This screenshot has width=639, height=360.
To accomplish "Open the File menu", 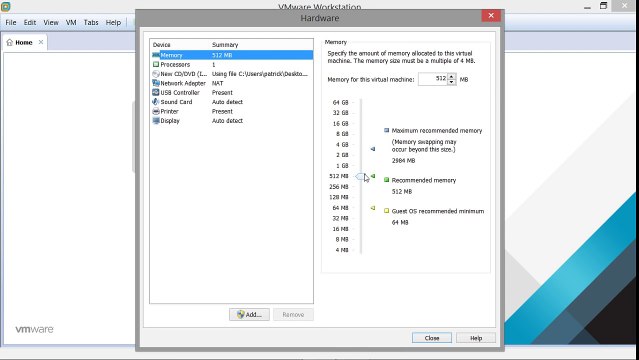I will point(11,22).
